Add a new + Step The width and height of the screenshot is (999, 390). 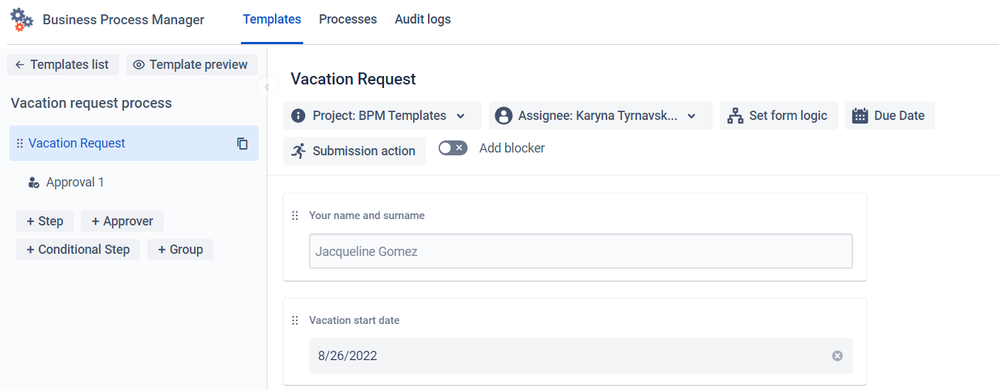[x=45, y=221]
